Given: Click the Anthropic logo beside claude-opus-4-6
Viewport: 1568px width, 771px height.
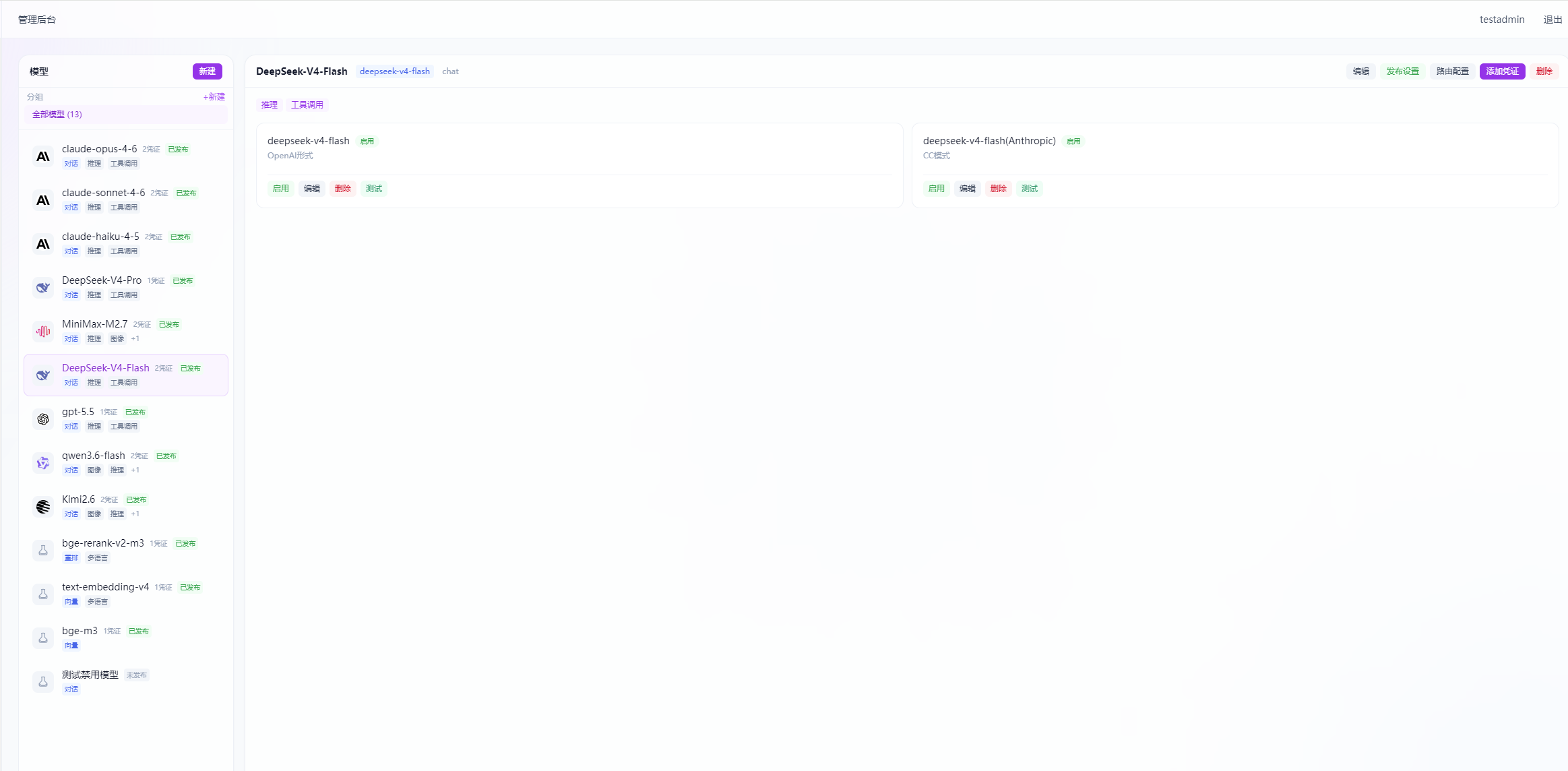Looking at the screenshot, I should click(43, 156).
